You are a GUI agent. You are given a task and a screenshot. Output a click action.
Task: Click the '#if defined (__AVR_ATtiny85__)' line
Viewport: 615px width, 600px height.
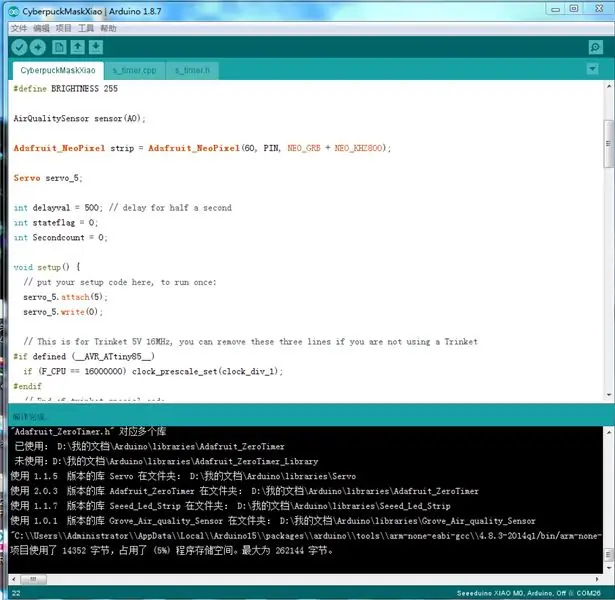(x=84, y=357)
